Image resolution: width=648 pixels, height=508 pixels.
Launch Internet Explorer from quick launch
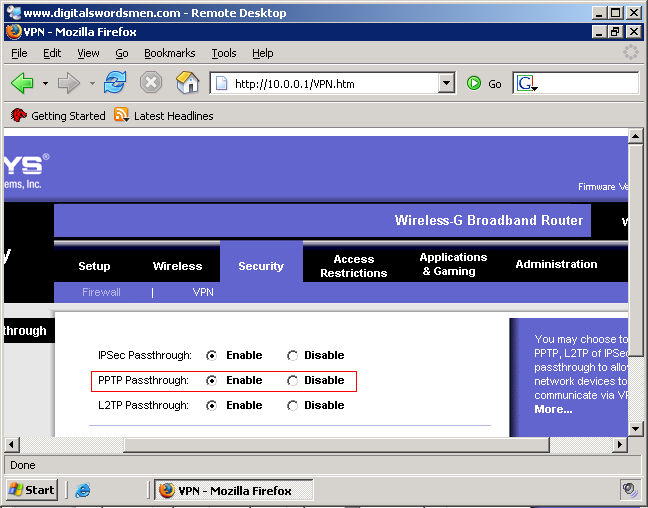(x=83, y=491)
